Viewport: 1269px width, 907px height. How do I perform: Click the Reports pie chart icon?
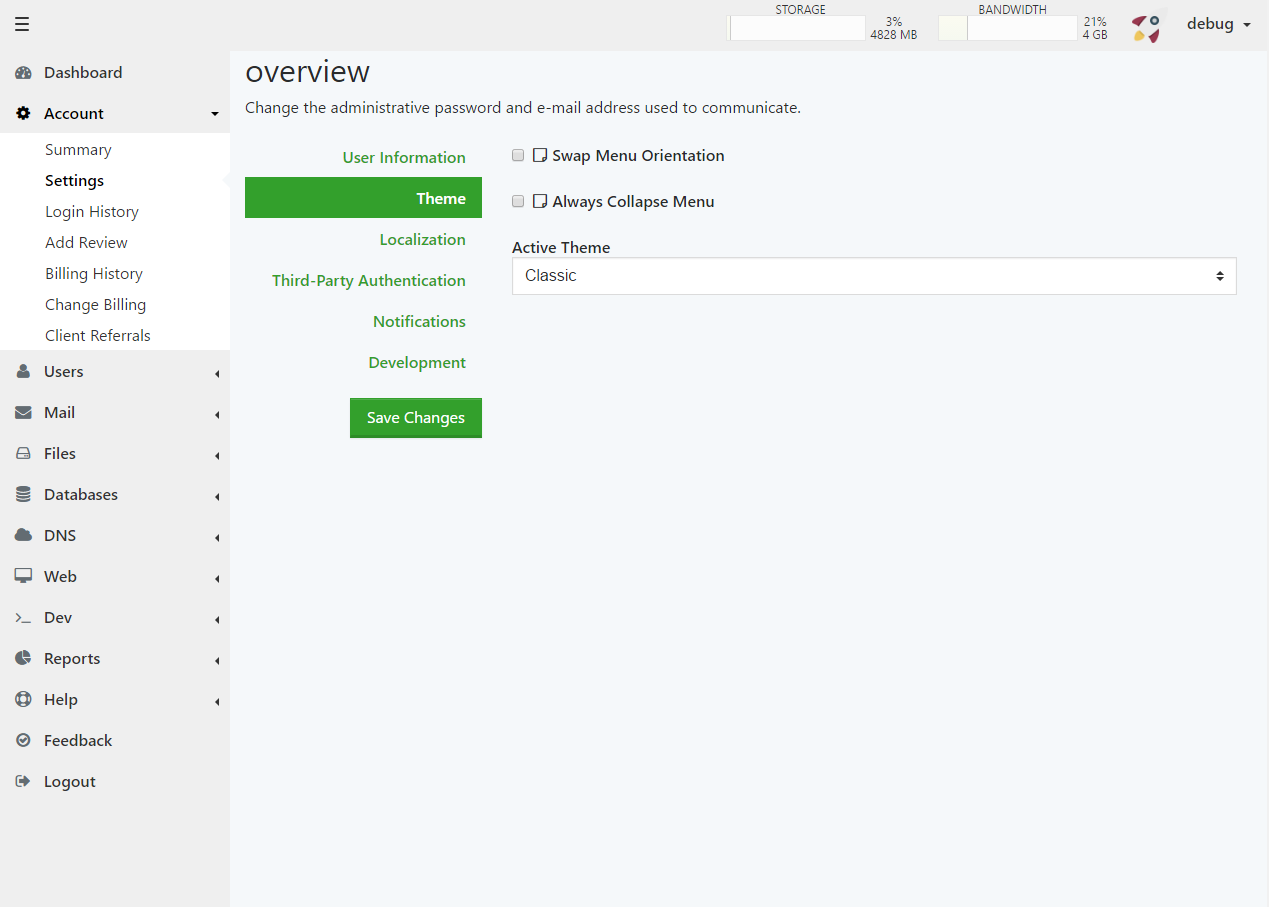(23, 659)
